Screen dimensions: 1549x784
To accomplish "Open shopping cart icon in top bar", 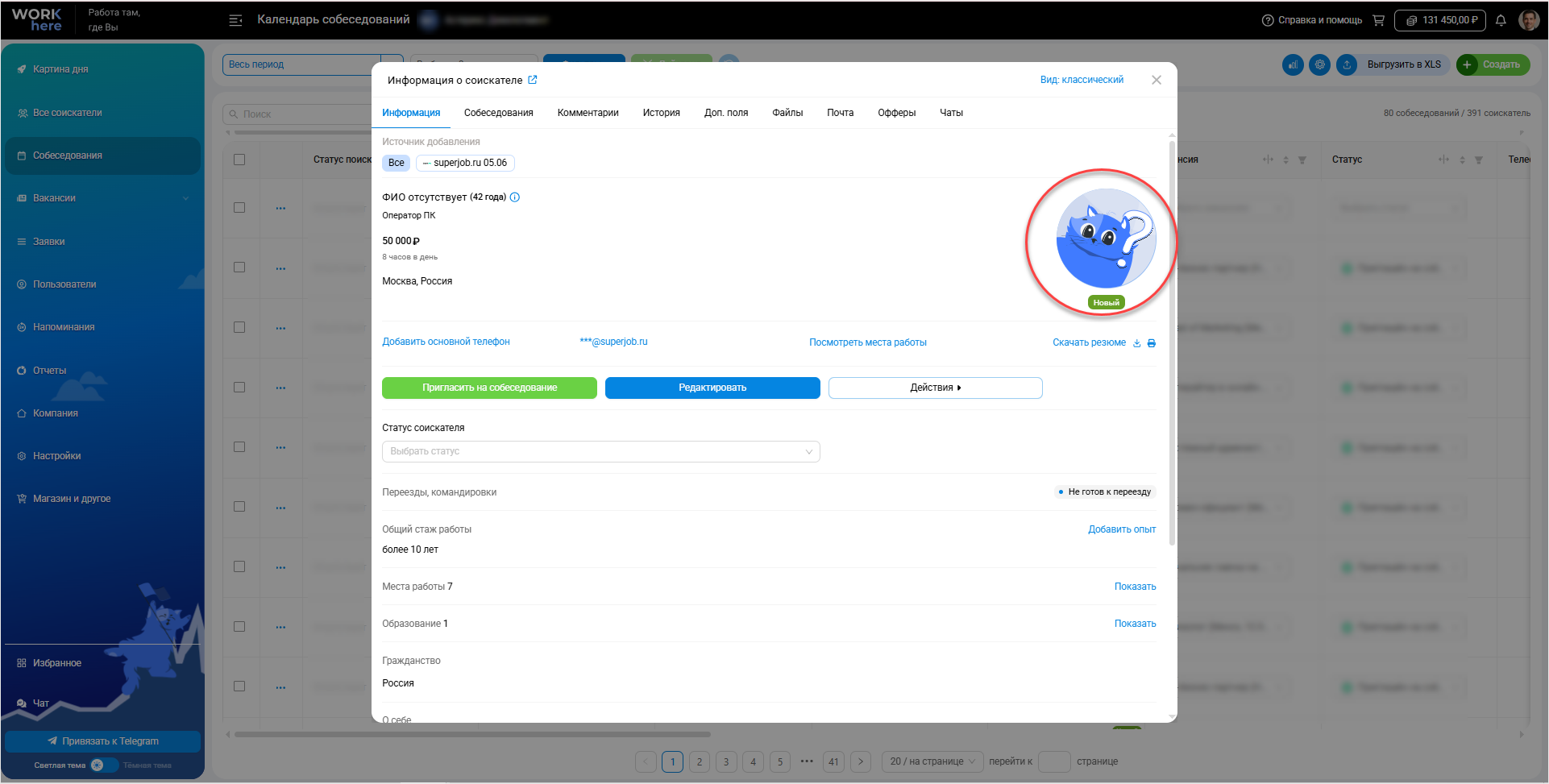I will click(1378, 20).
